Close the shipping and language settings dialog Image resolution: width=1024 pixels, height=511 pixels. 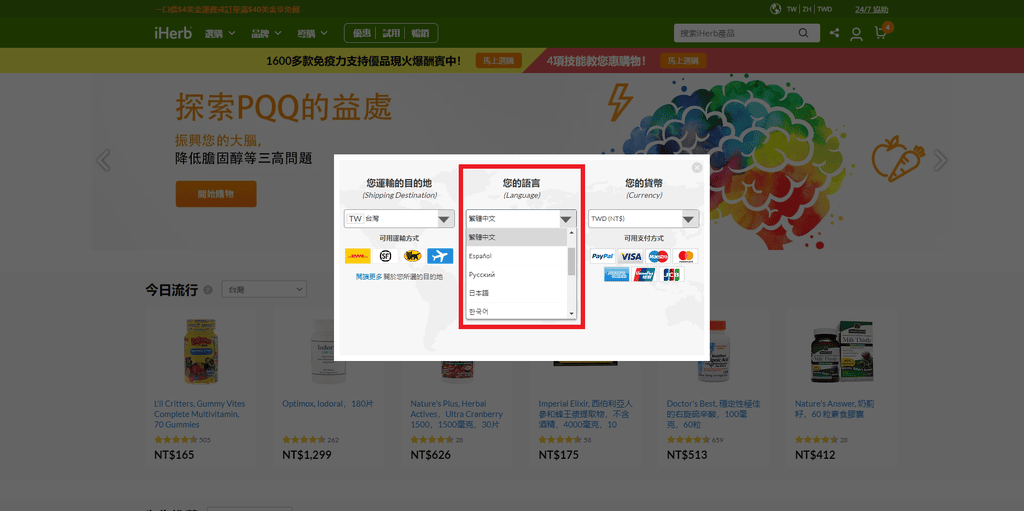[697, 168]
